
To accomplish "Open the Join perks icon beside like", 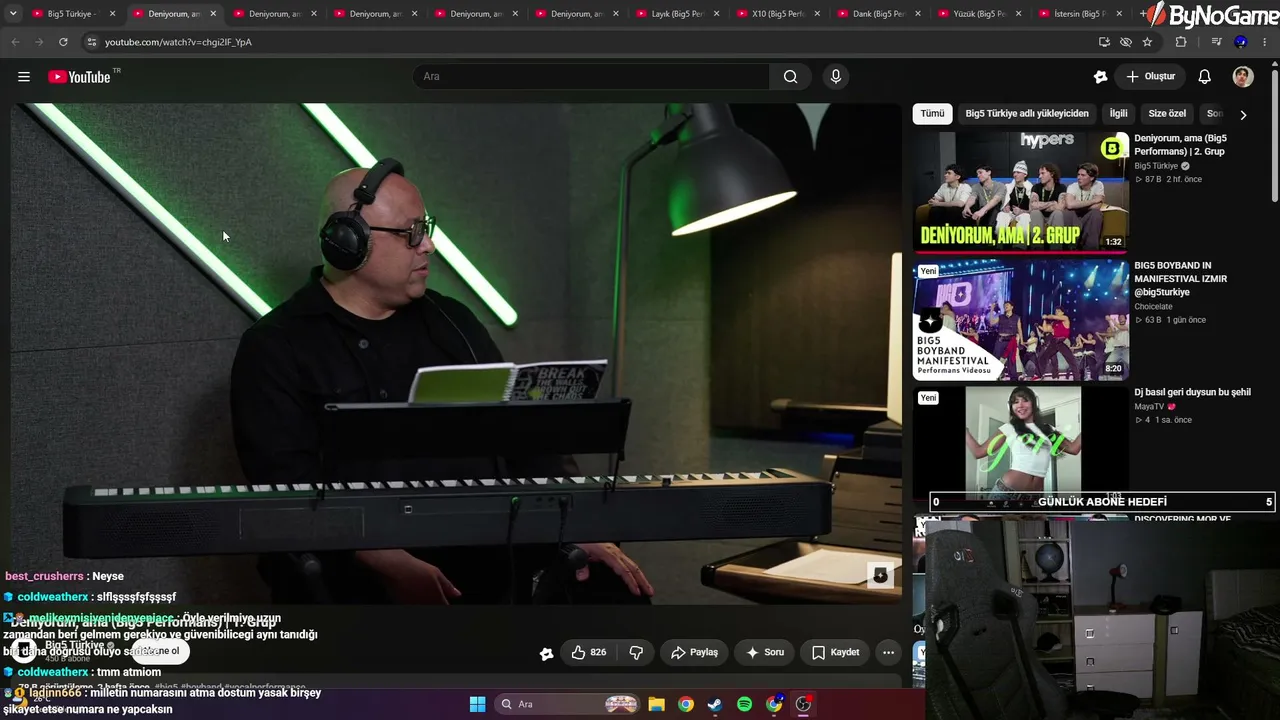I will pyautogui.click(x=546, y=653).
